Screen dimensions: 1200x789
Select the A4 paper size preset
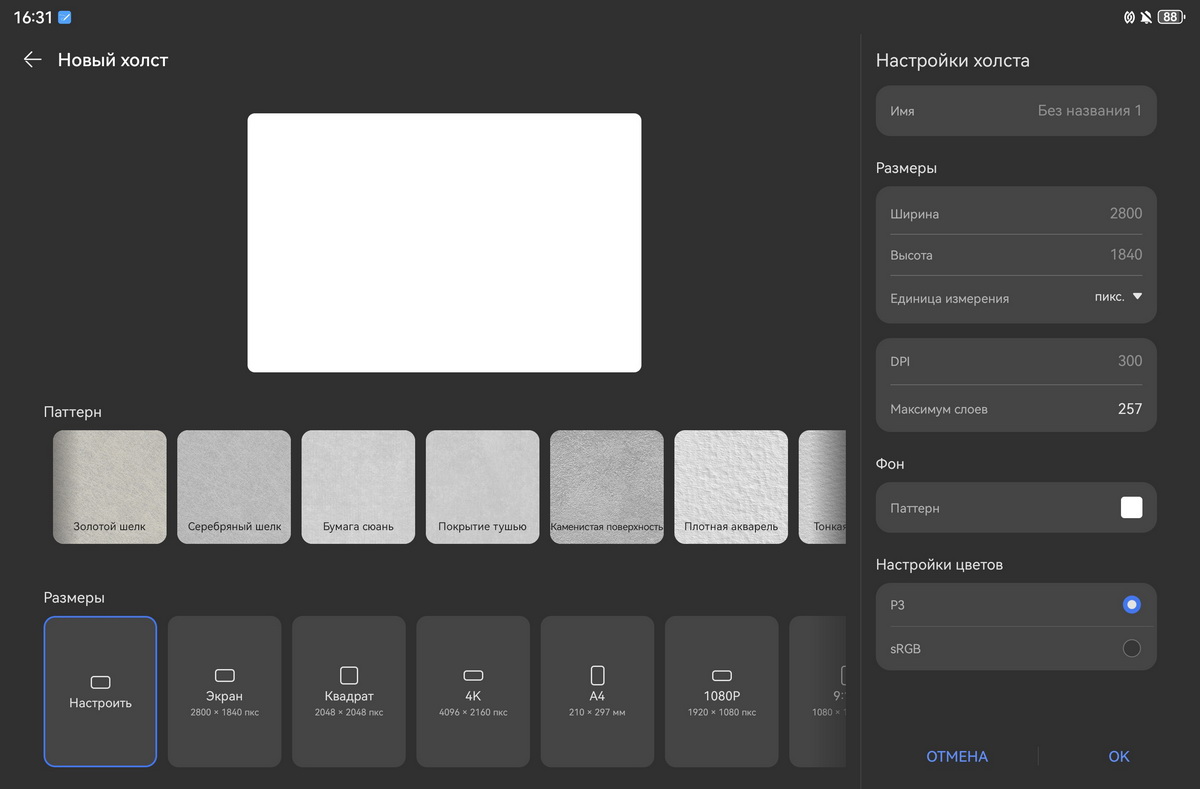click(597, 691)
